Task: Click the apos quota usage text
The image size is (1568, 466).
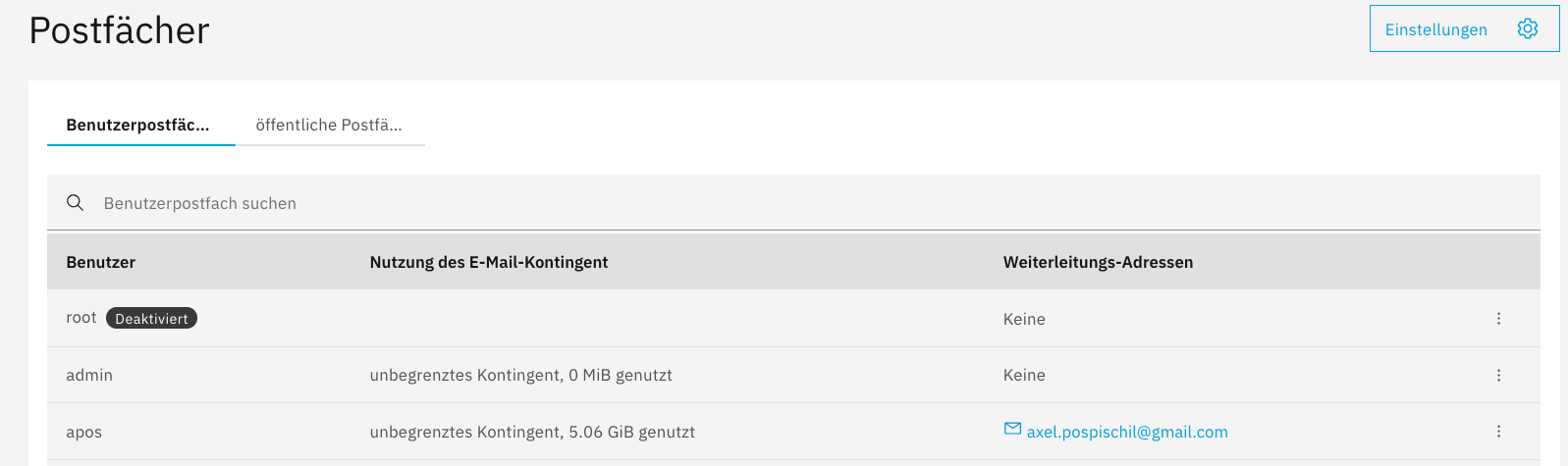Action: point(532,433)
